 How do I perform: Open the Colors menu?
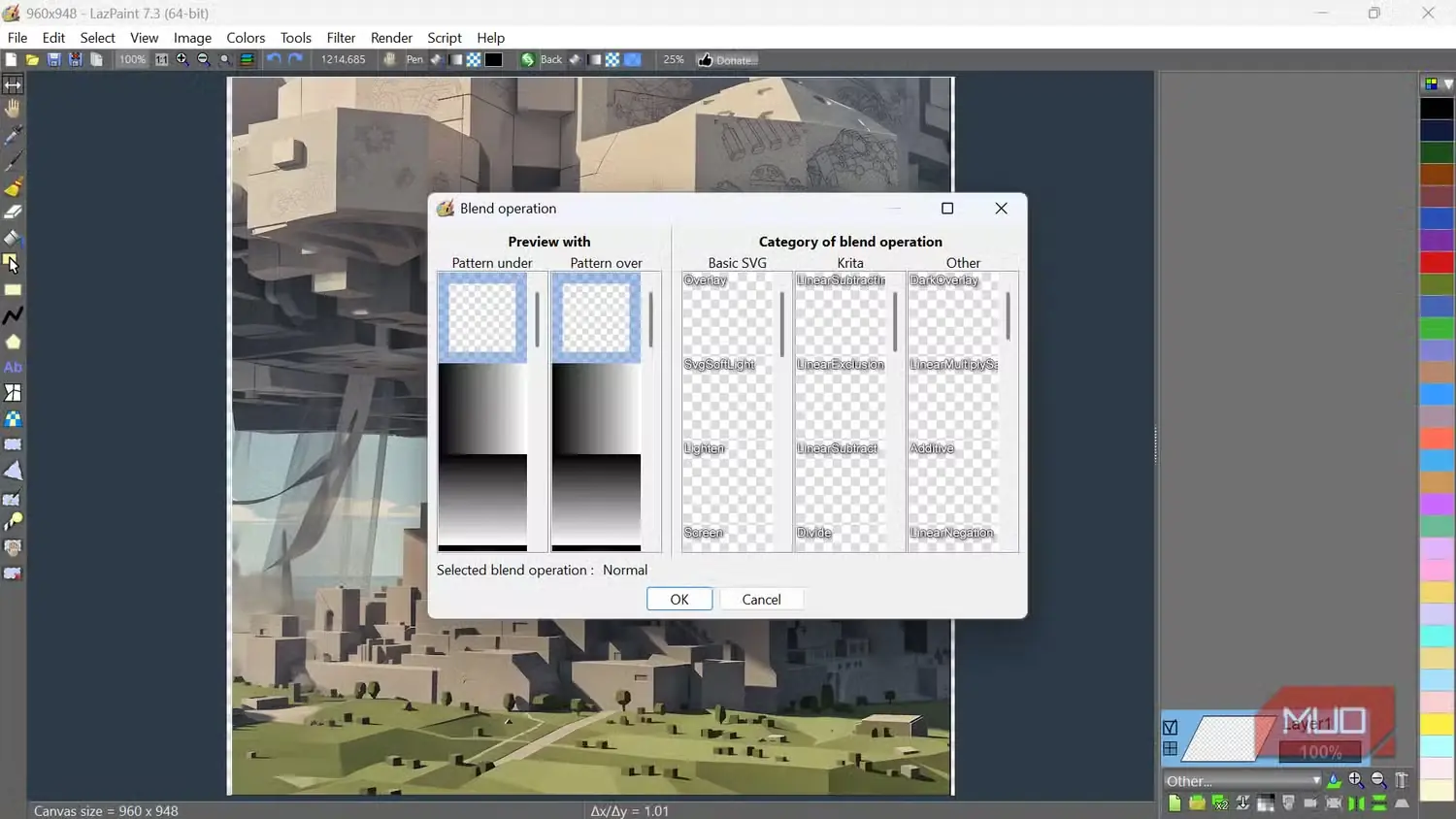[246, 38]
